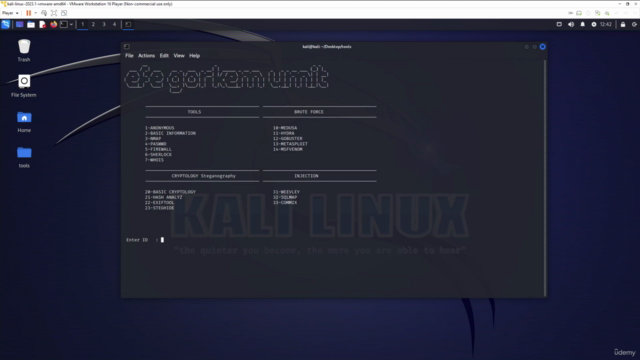This screenshot has width=640, height=360.
Task: Click the terminal window menu icon in titlebar
Action: point(127,47)
